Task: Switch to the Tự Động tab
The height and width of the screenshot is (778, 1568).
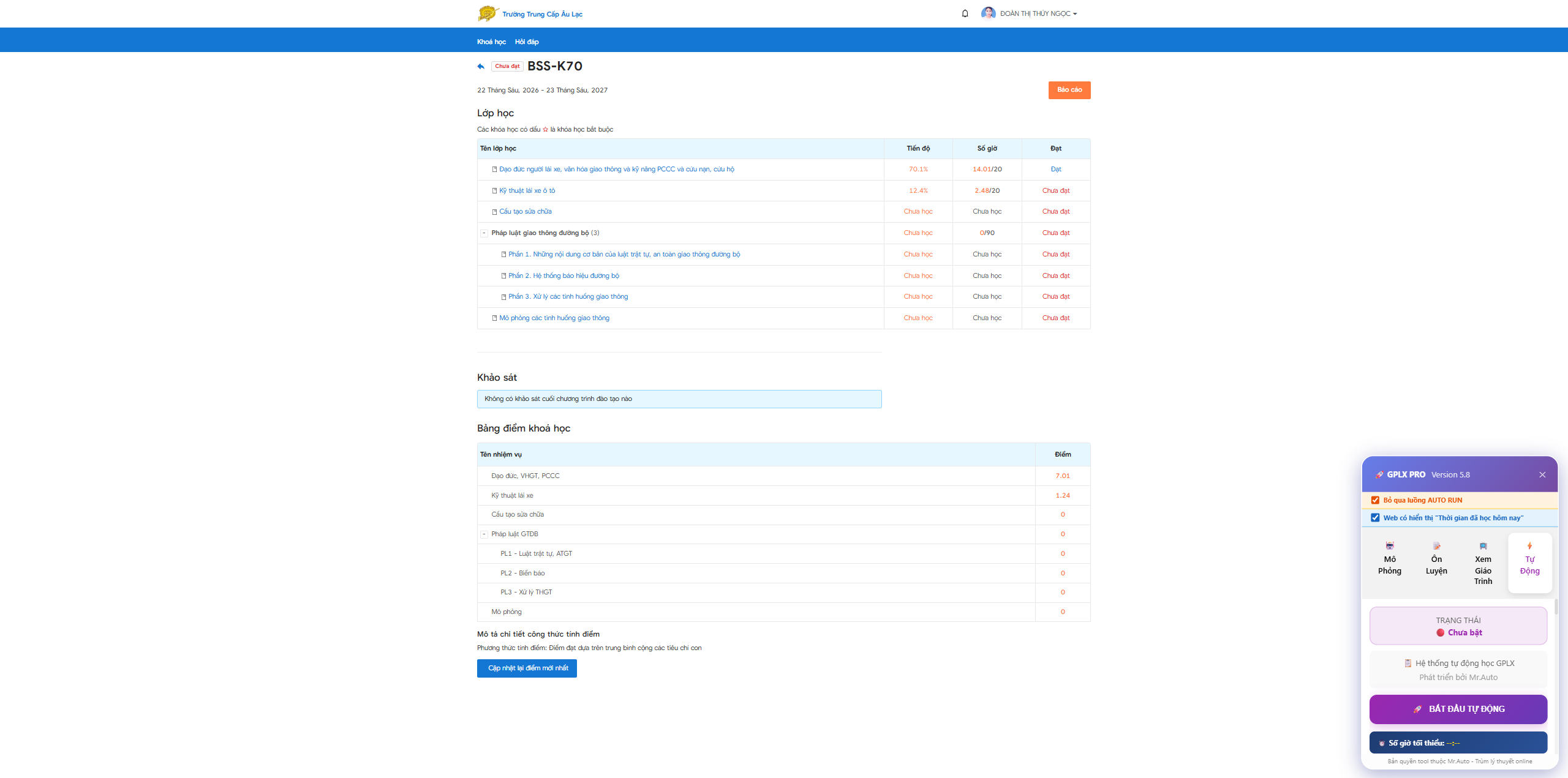Action: 1529,563
